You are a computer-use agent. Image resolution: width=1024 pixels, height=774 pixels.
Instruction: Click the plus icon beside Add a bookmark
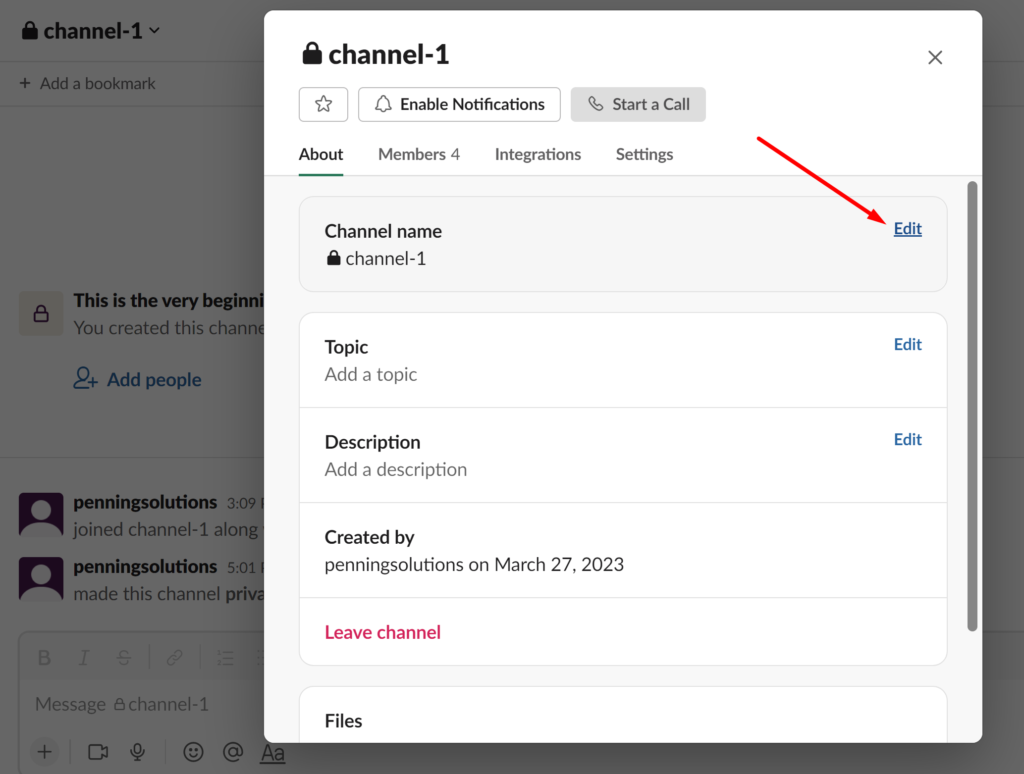click(25, 83)
